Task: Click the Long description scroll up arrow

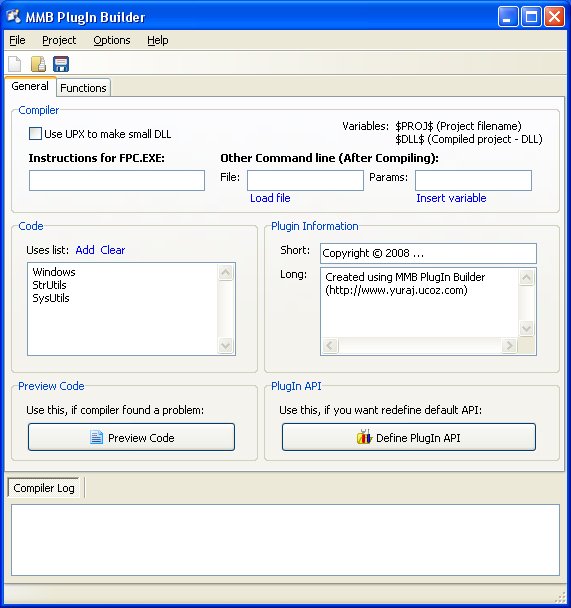Action: (x=526, y=277)
